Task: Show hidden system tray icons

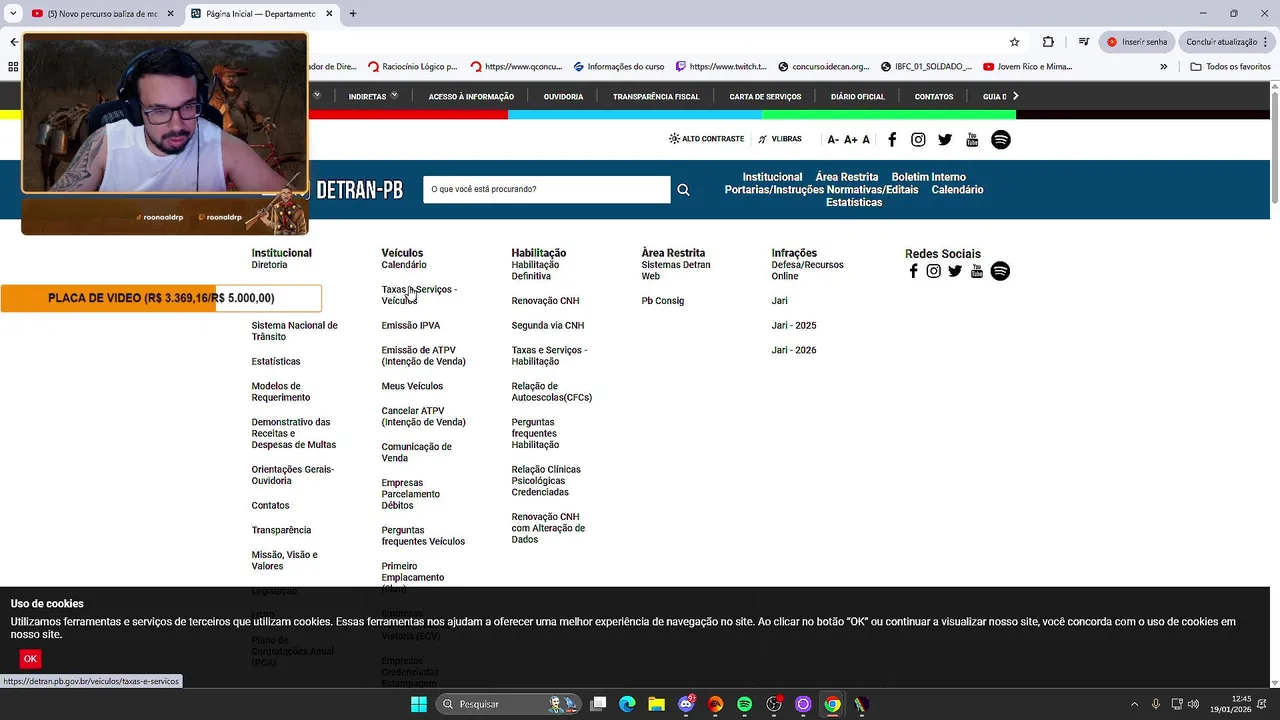Action: tap(1134, 704)
